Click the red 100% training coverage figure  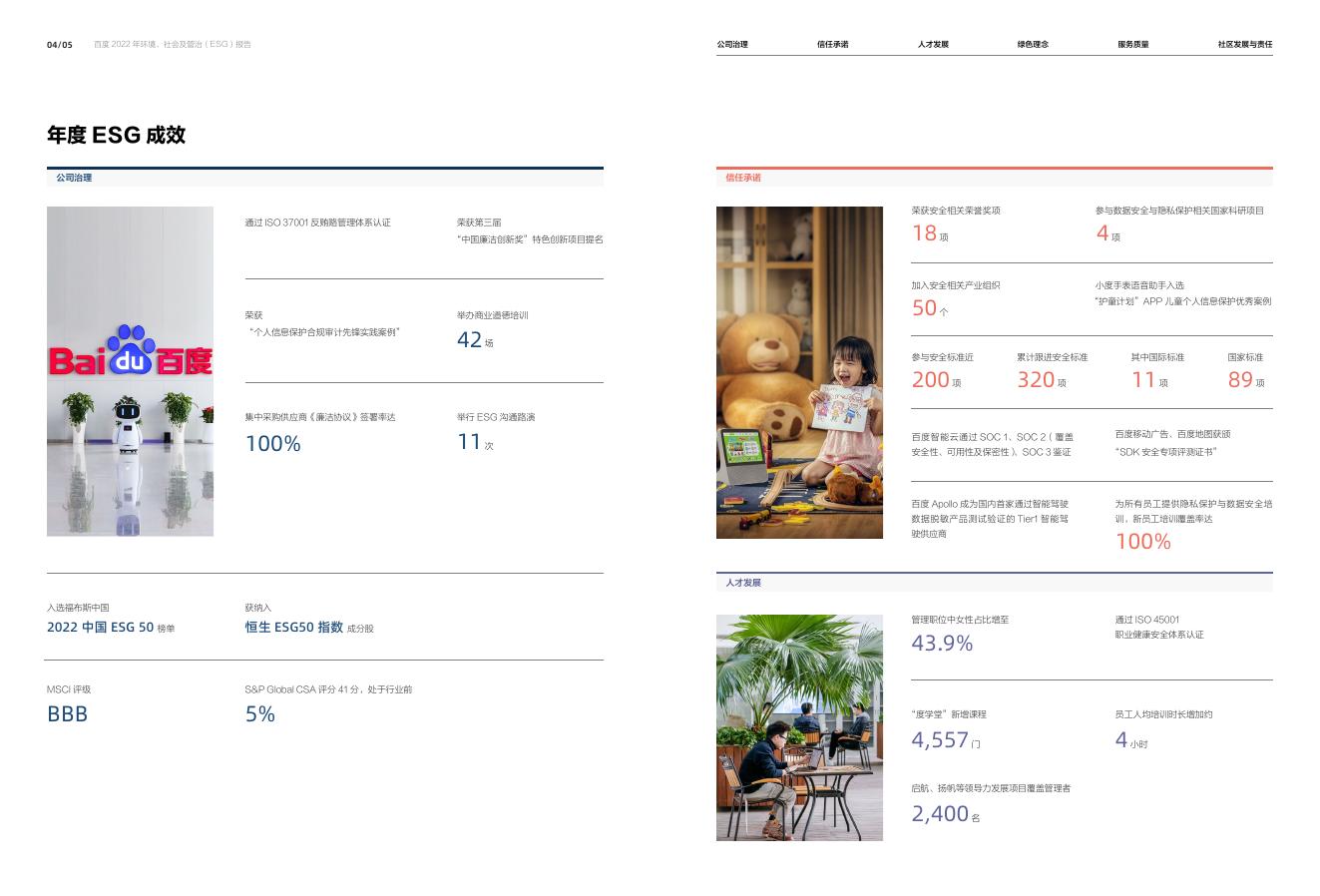click(x=1143, y=542)
